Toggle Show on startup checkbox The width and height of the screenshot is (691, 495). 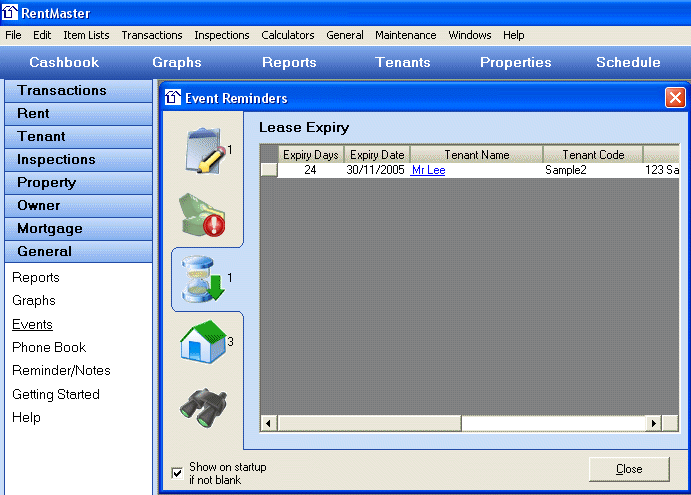coord(178,473)
